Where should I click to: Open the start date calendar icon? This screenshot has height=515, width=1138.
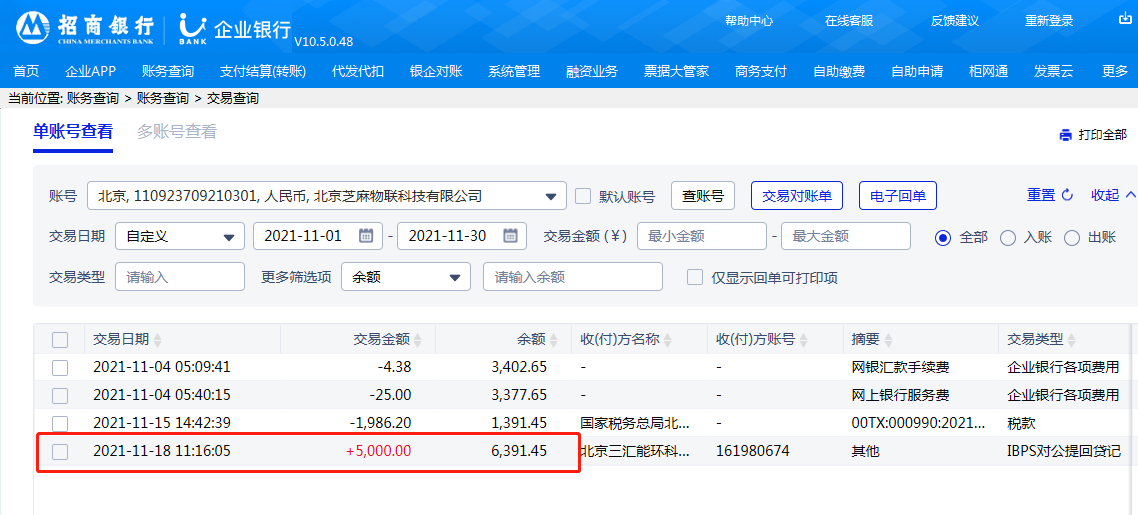tap(366, 236)
